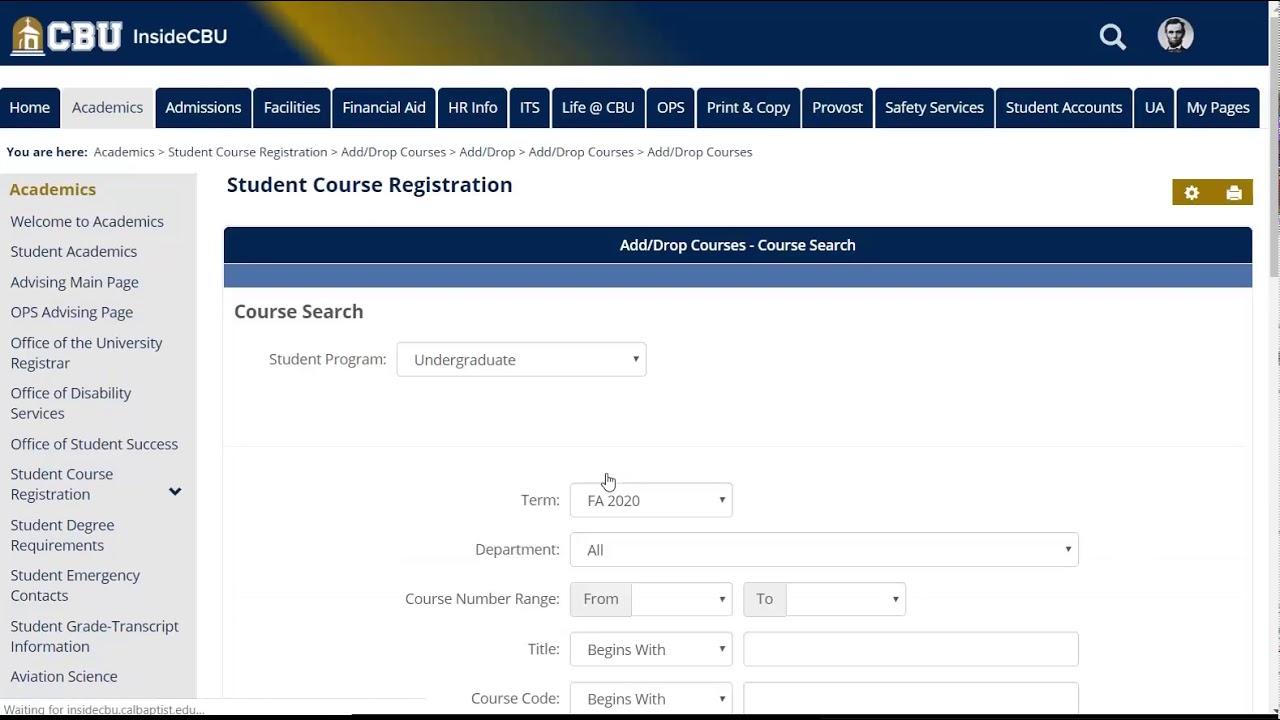Open the ITS tab
The width and height of the screenshot is (1280, 720).
pos(530,108)
